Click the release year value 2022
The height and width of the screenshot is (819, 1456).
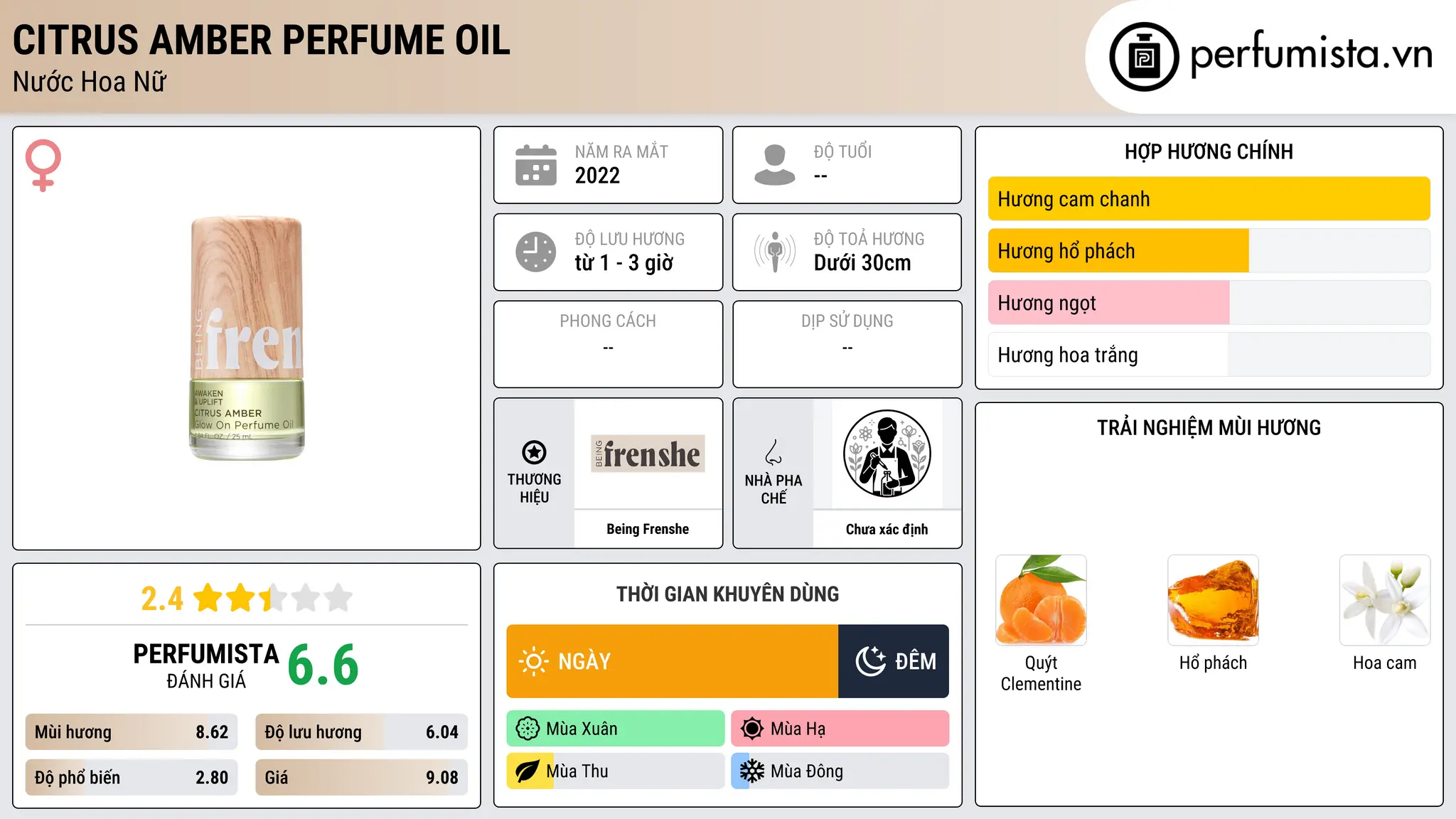[x=597, y=176]
